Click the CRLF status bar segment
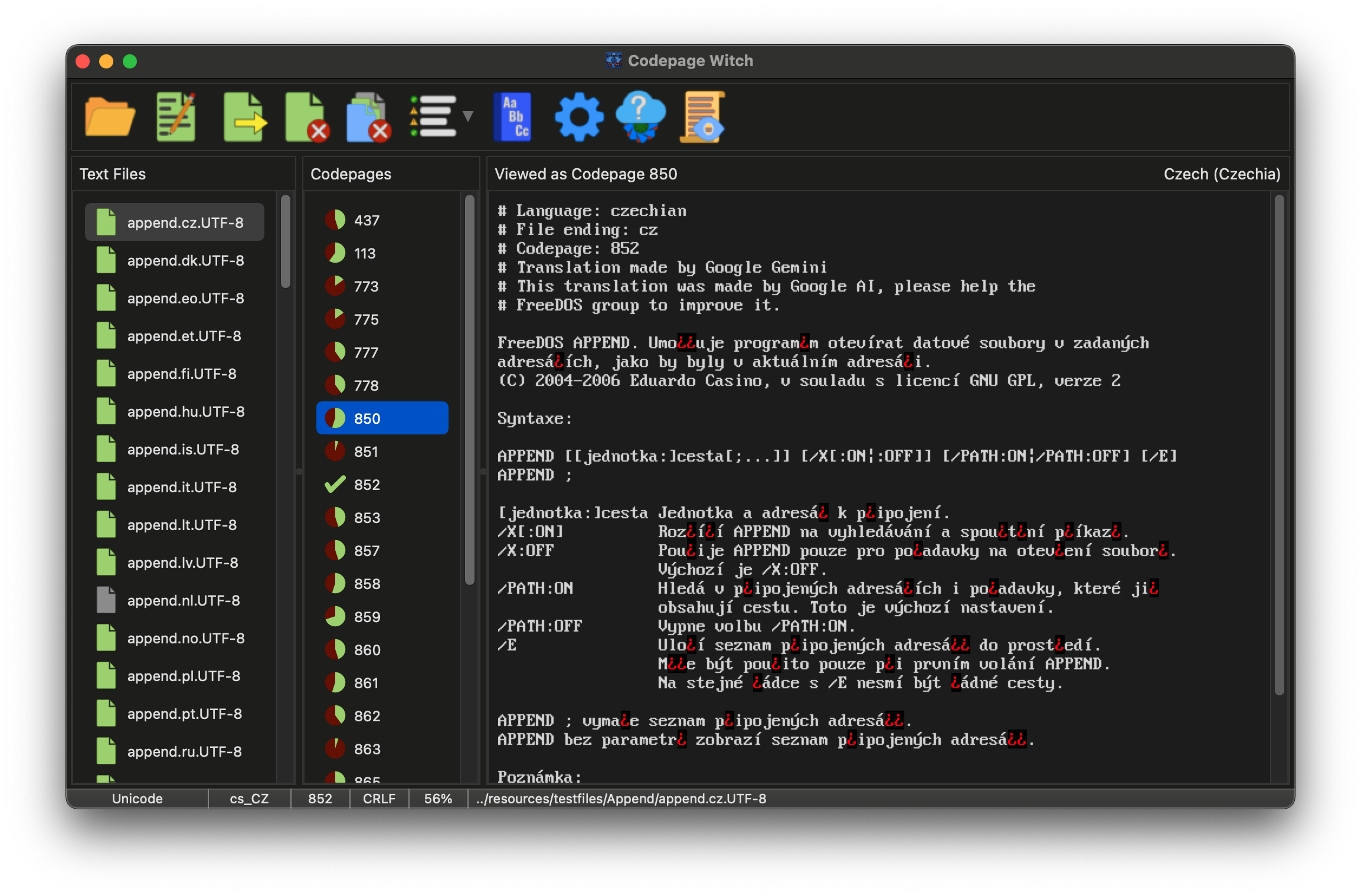1361x896 pixels. pos(379,799)
